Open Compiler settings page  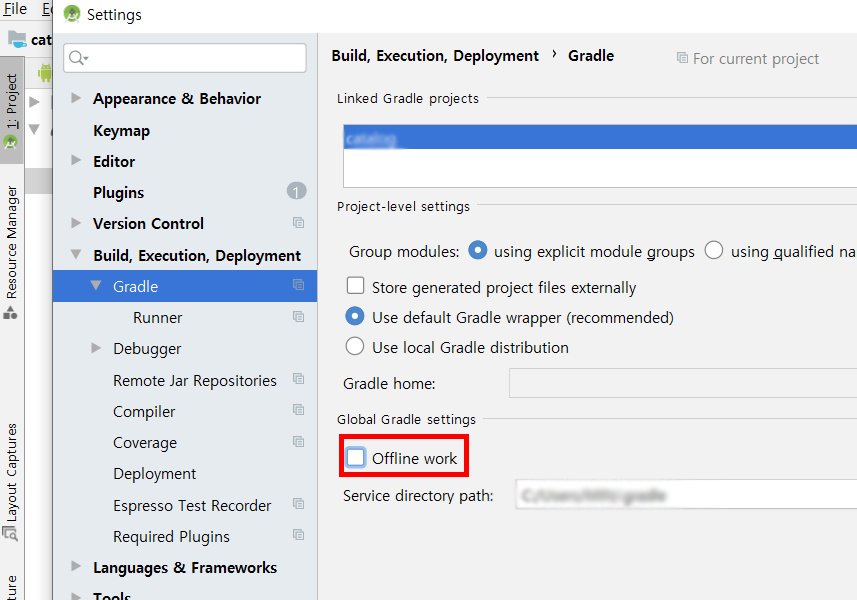click(144, 411)
